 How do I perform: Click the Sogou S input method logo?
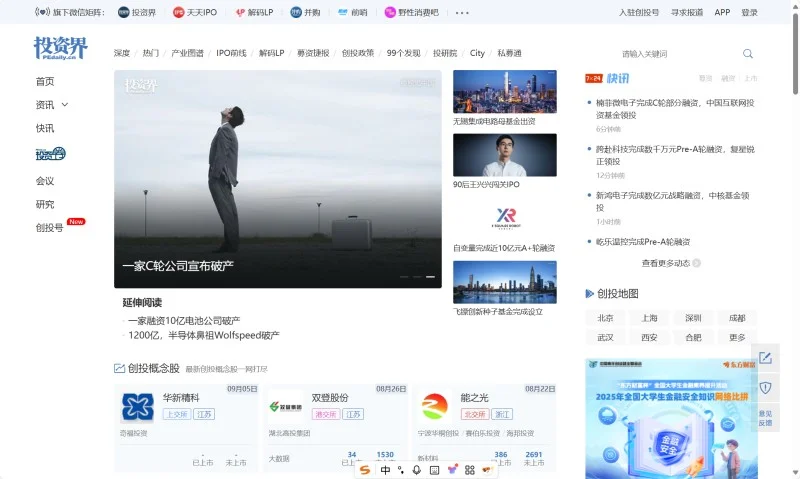tap(365, 470)
